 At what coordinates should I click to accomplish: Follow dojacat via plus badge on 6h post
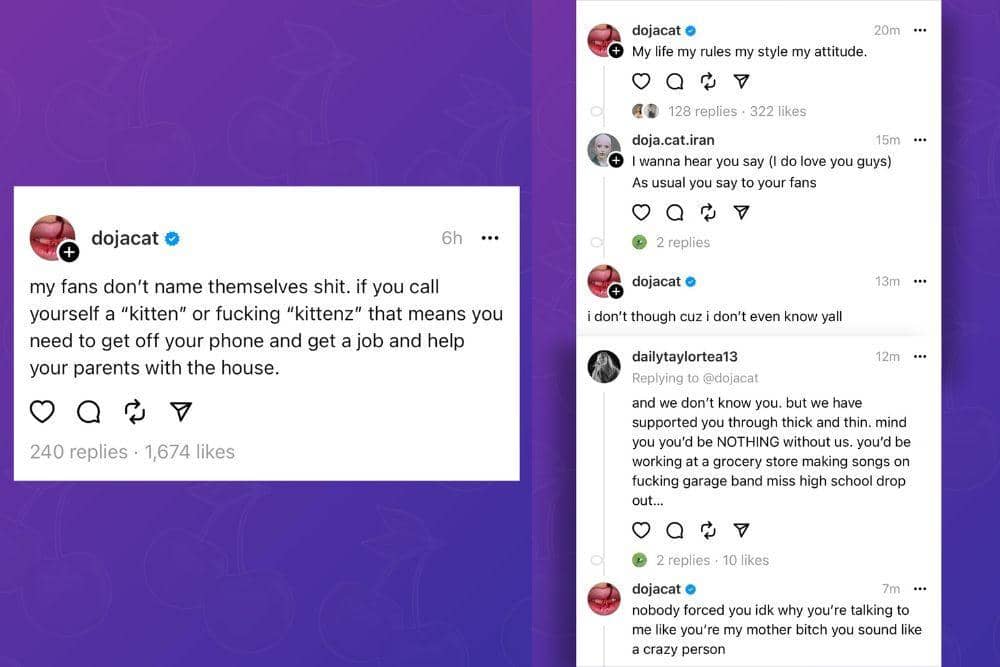tap(69, 252)
